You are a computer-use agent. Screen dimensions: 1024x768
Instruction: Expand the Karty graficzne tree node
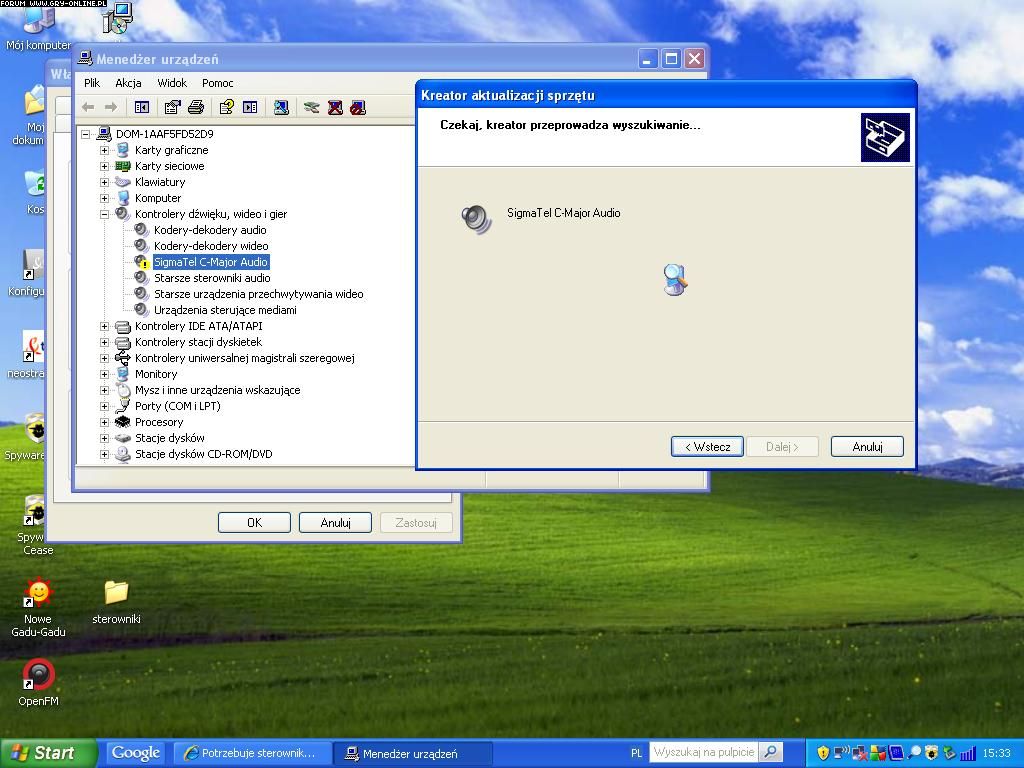pos(104,150)
